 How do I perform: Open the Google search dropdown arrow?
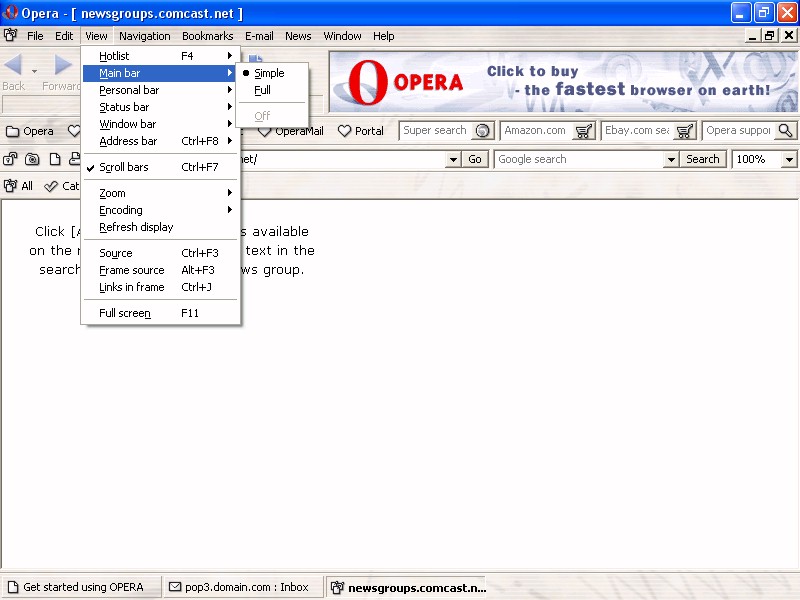coord(671,160)
